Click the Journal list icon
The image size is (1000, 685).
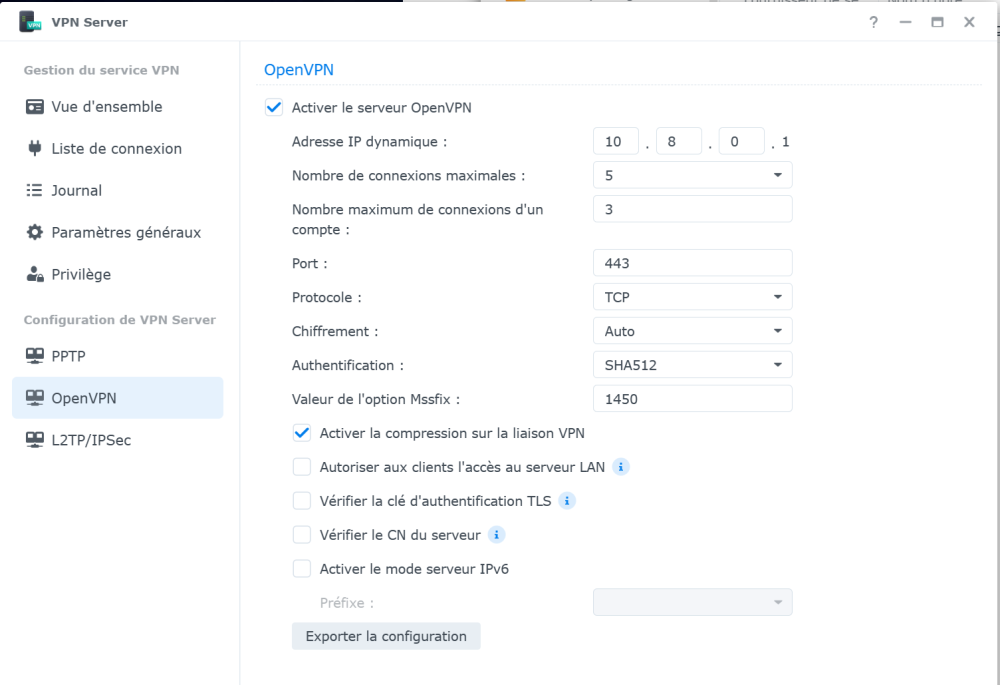35,191
